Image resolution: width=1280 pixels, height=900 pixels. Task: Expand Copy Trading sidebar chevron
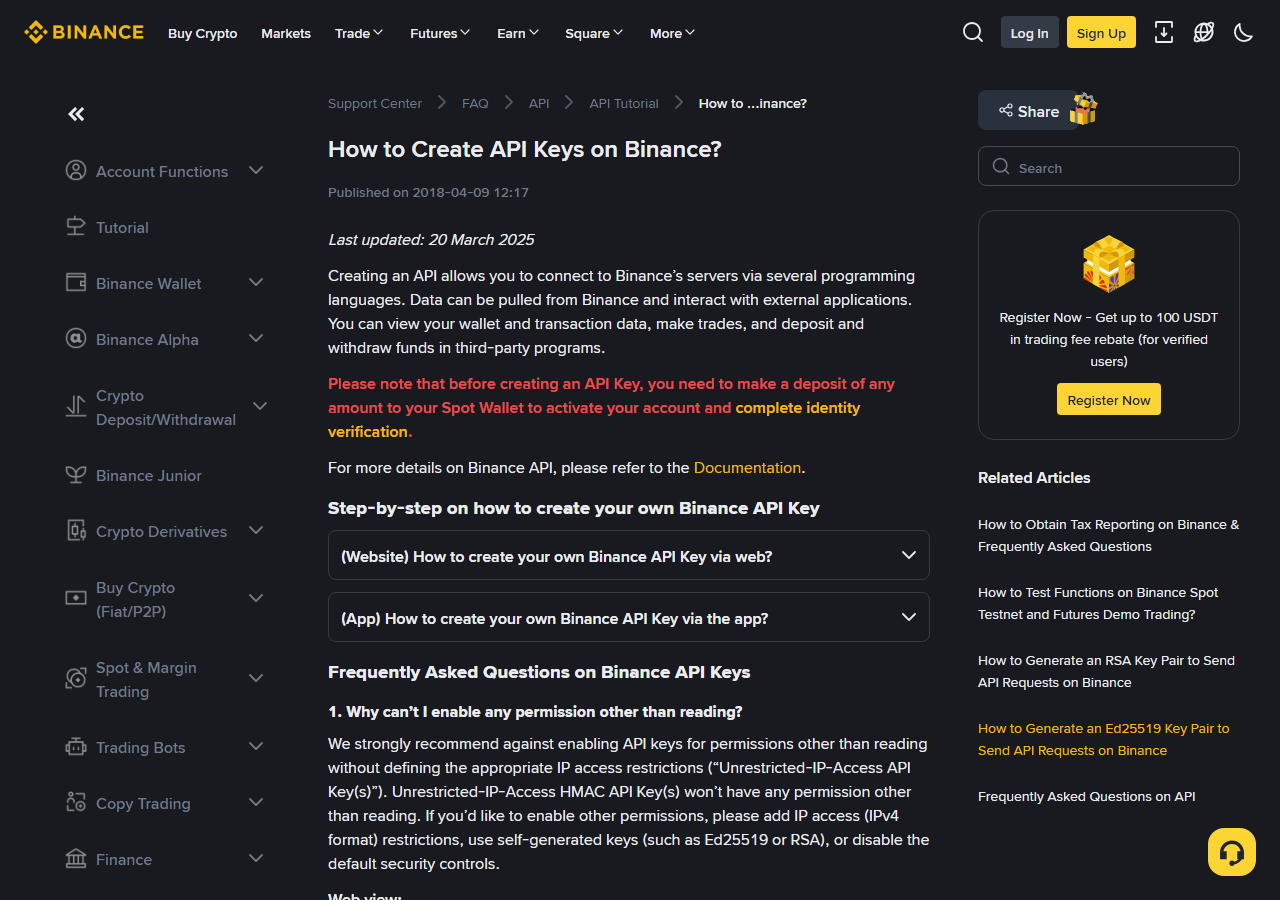click(256, 802)
